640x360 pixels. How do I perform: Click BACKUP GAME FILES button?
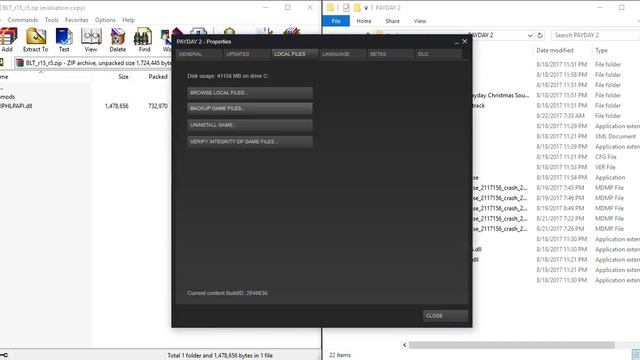(x=250, y=108)
